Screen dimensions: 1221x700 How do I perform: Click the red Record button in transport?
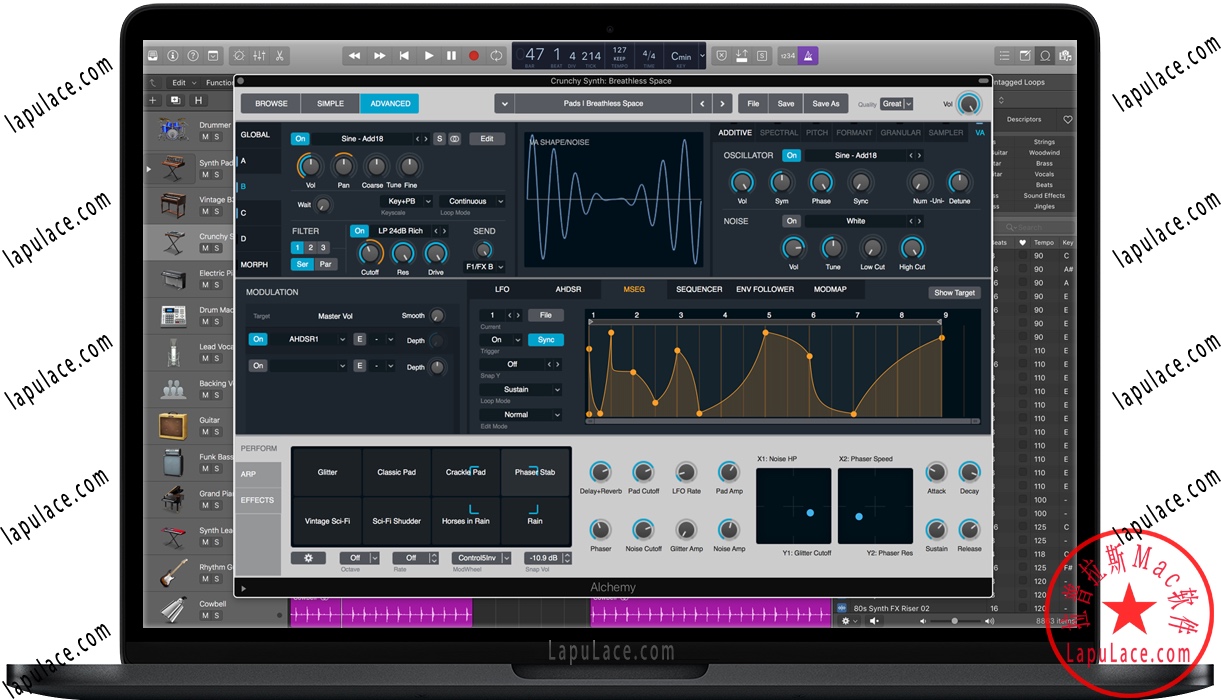[x=474, y=56]
